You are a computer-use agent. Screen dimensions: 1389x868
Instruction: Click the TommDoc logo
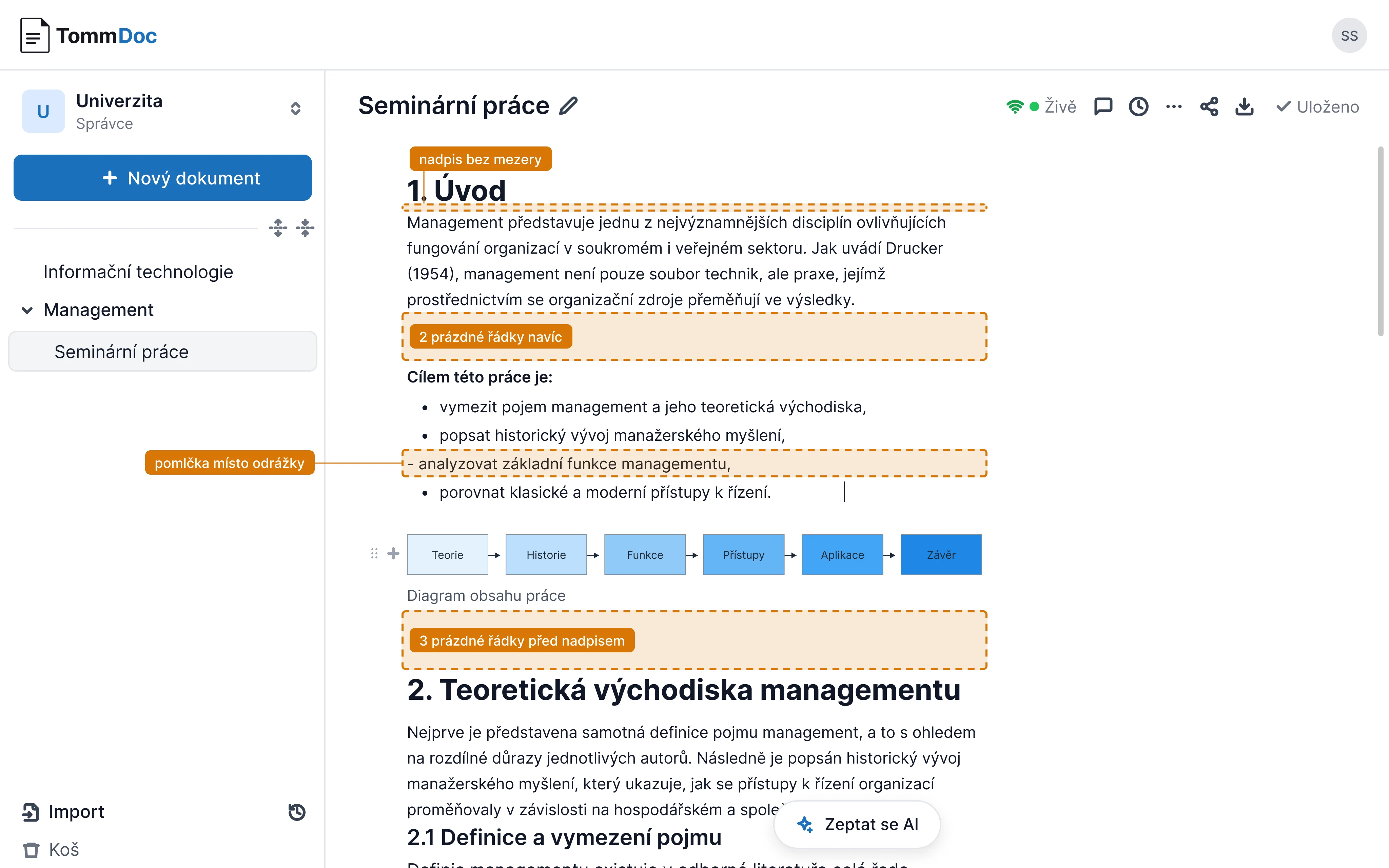[x=89, y=36]
